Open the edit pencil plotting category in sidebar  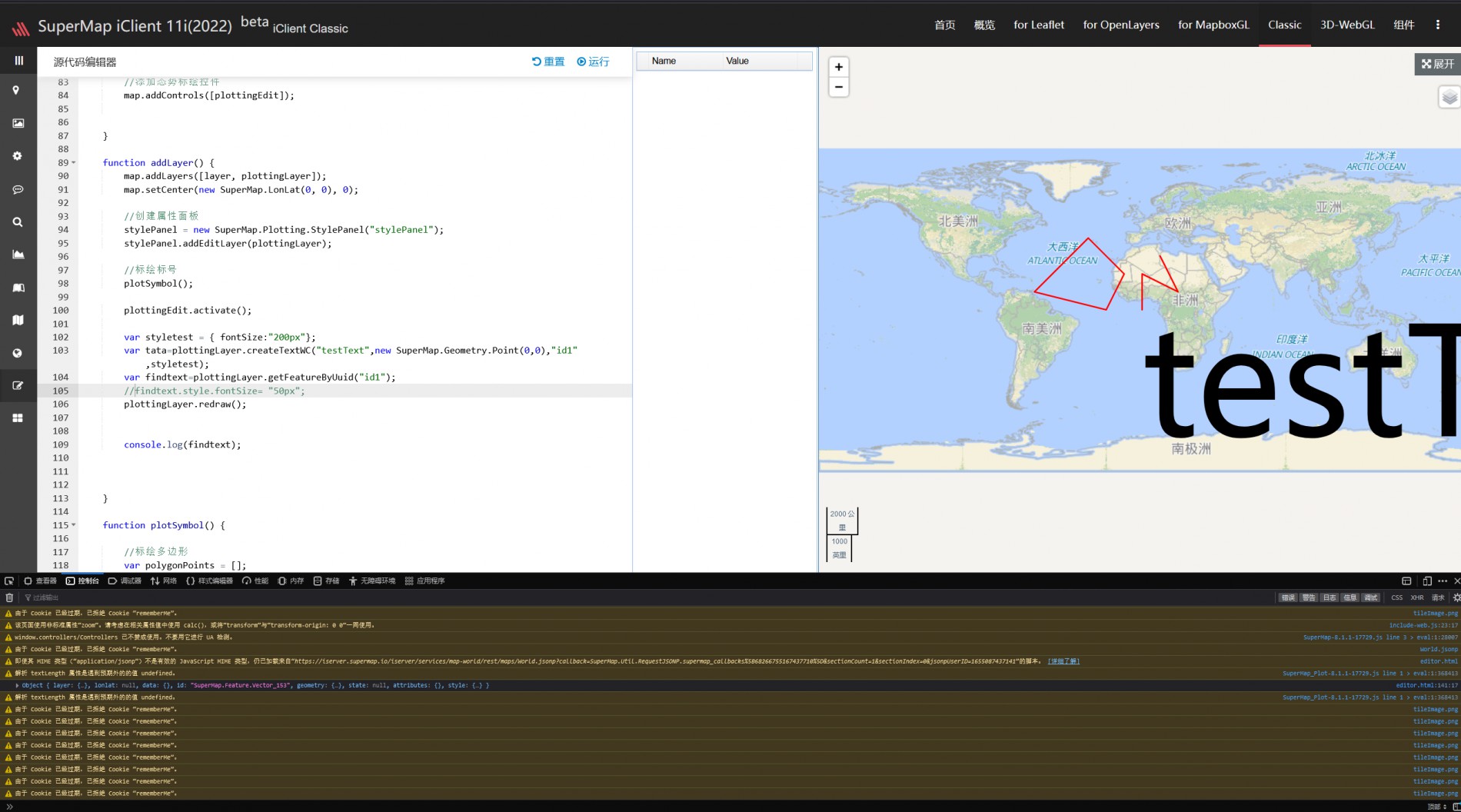[x=18, y=386]
